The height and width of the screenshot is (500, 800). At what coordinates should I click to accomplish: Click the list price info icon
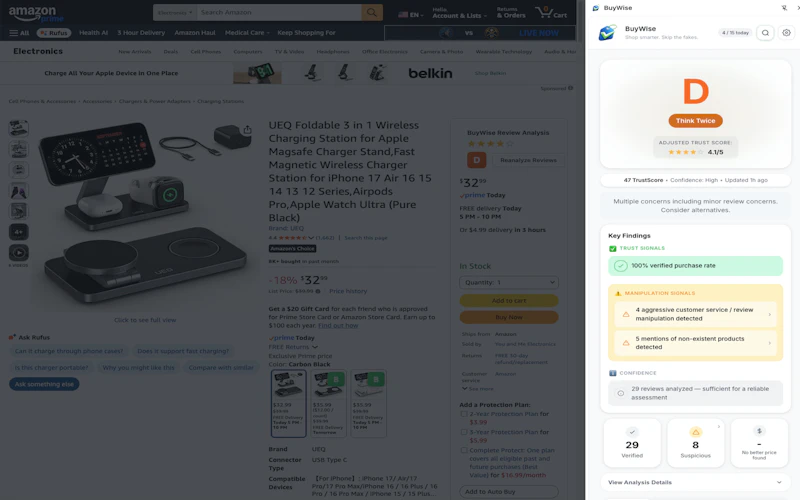[x=318, y=291]
